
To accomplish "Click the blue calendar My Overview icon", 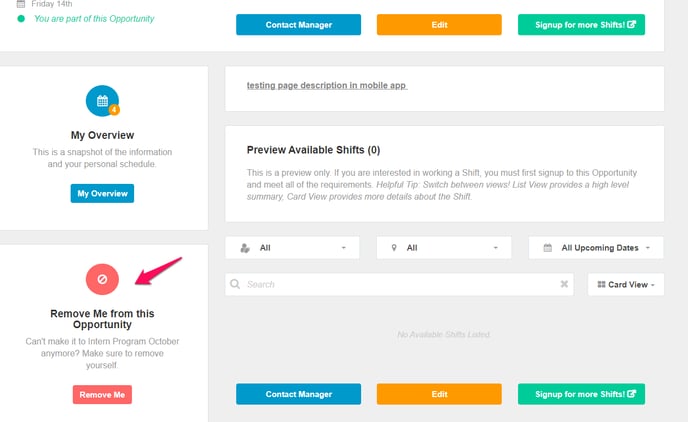I will [x=102, y=101].
